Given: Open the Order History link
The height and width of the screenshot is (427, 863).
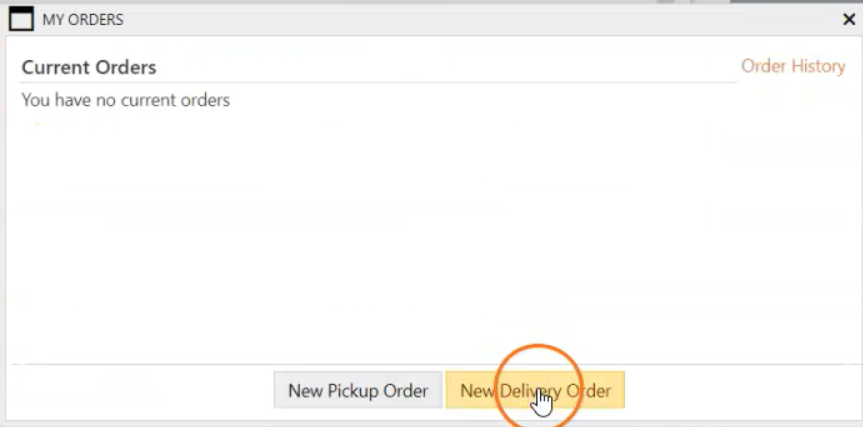Looking at the screenshot, I should (792, 66).
